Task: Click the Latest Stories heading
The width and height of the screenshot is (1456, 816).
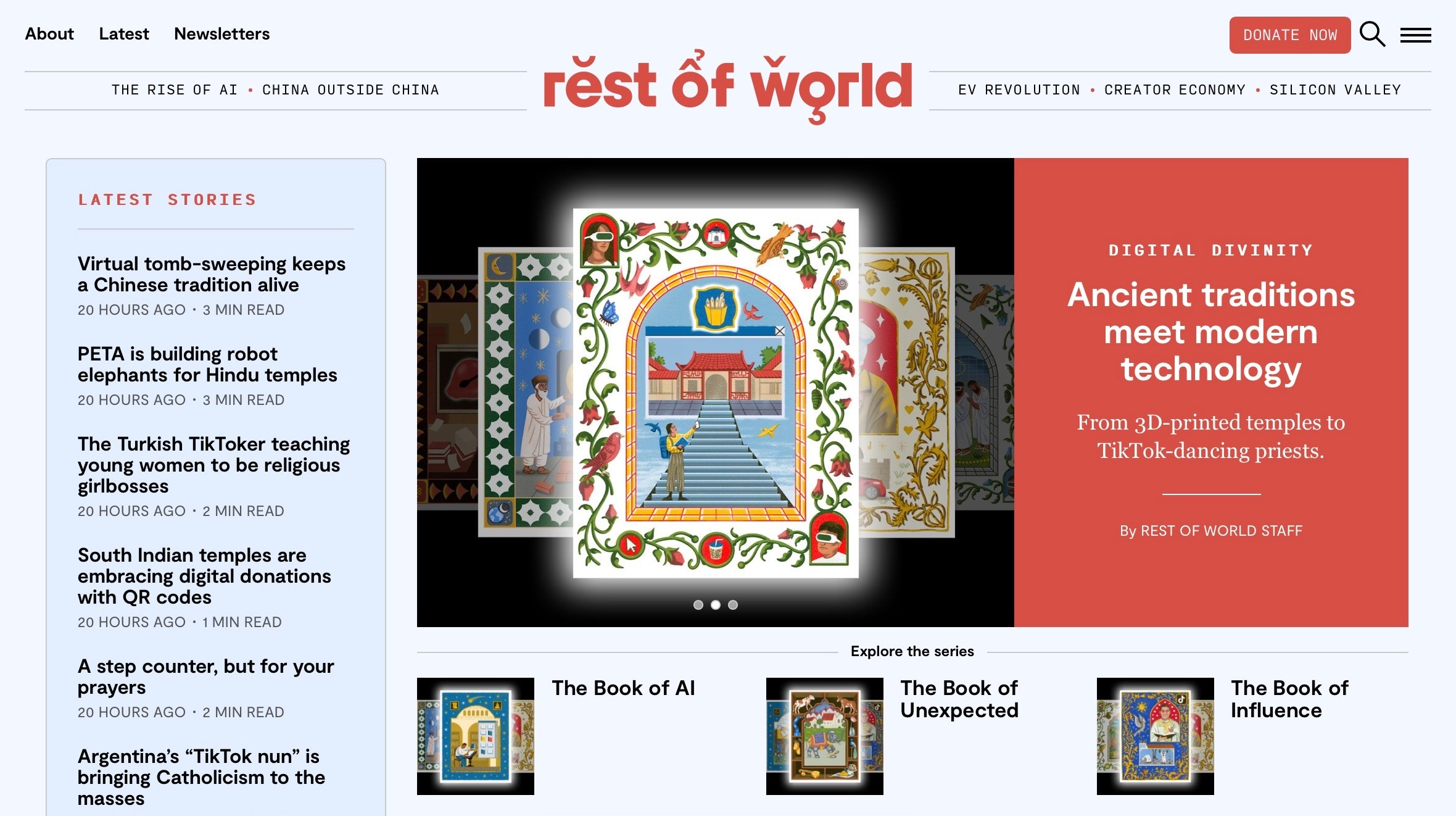Action: click(167, 200)
